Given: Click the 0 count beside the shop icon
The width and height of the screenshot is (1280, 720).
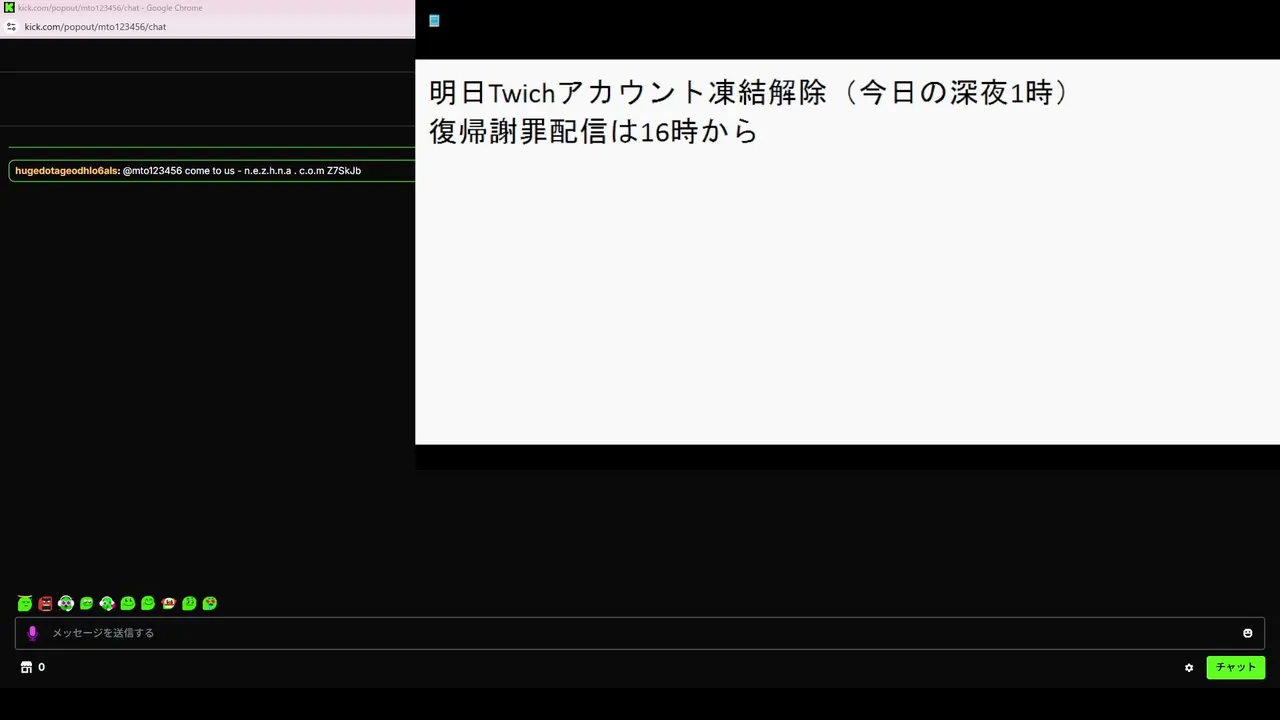Looking at the screenshot, I should click(x=41, y=667).
